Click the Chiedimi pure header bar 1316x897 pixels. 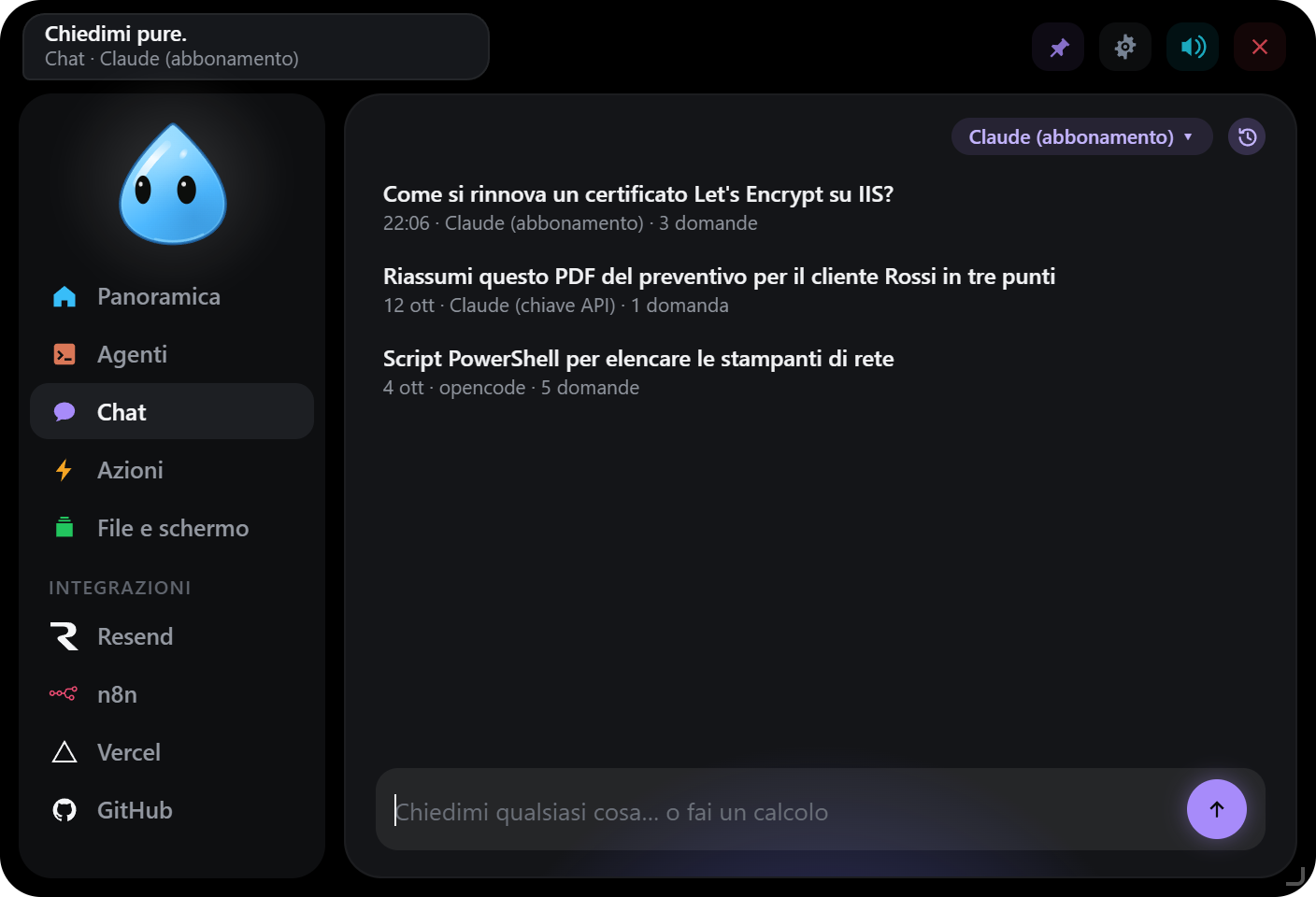(256, 47)
